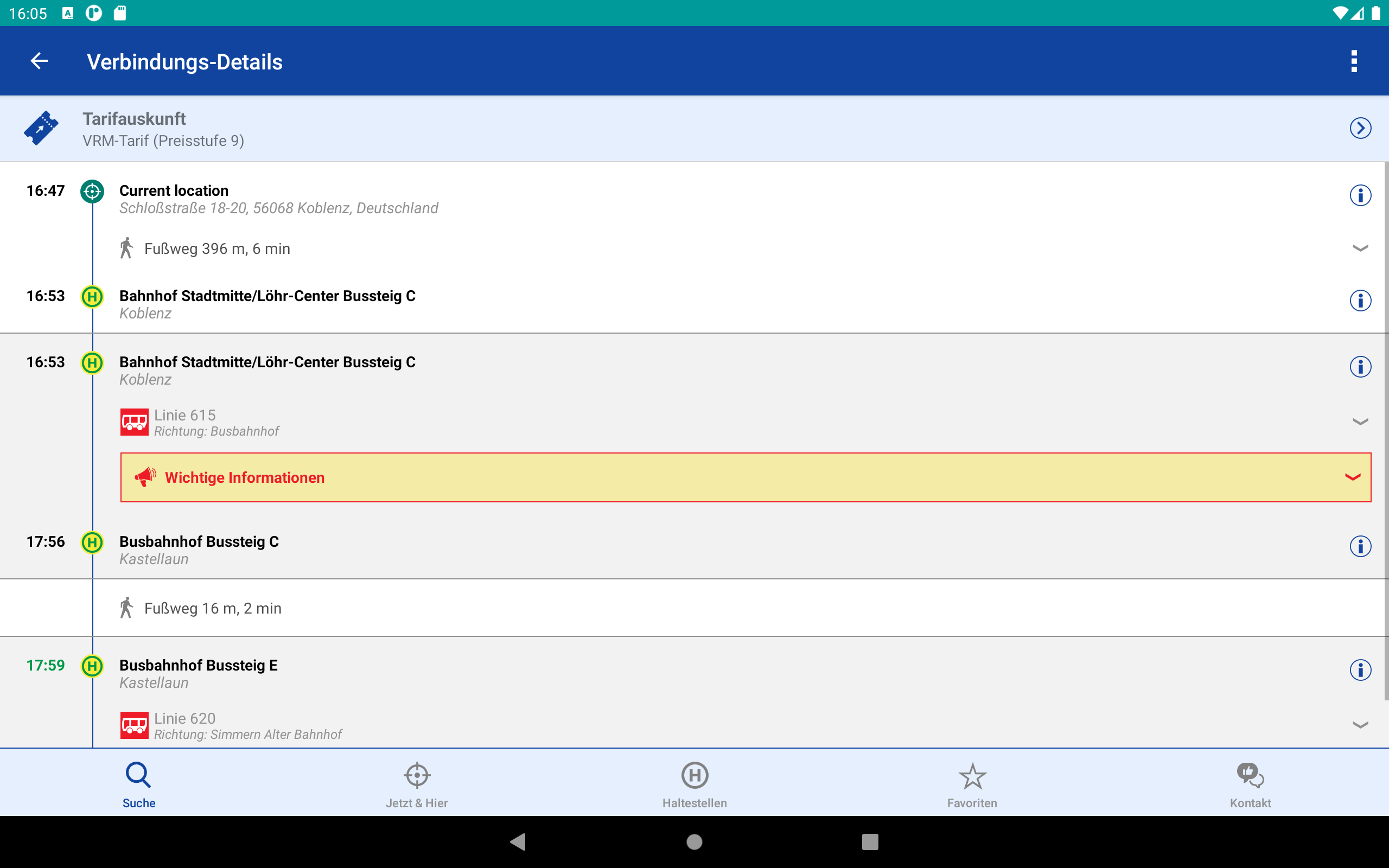
Task: Tap the back arrow in header
Action: (39, 61)
